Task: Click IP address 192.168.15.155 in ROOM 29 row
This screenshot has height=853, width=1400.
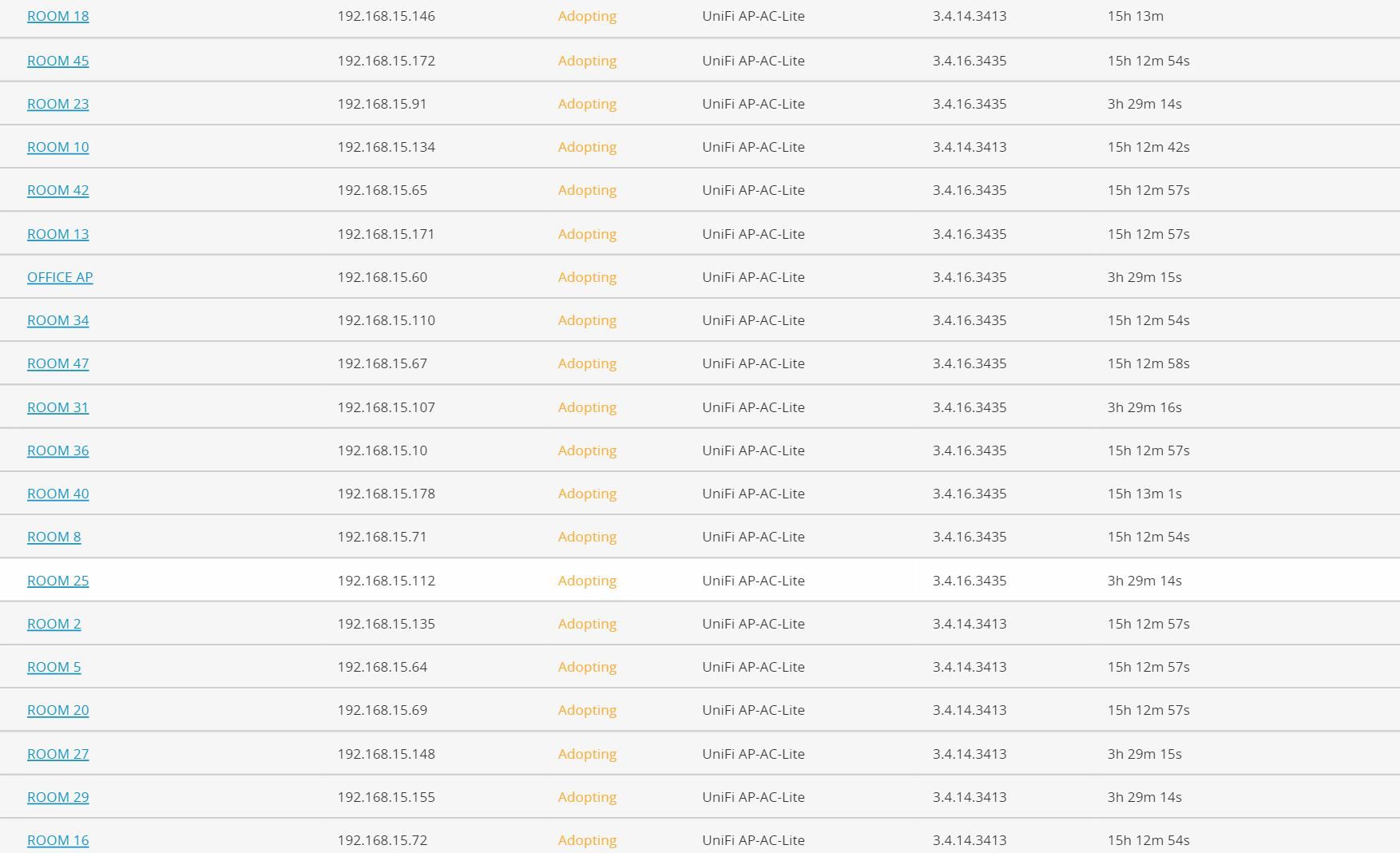Action: [x=386, y=797]
